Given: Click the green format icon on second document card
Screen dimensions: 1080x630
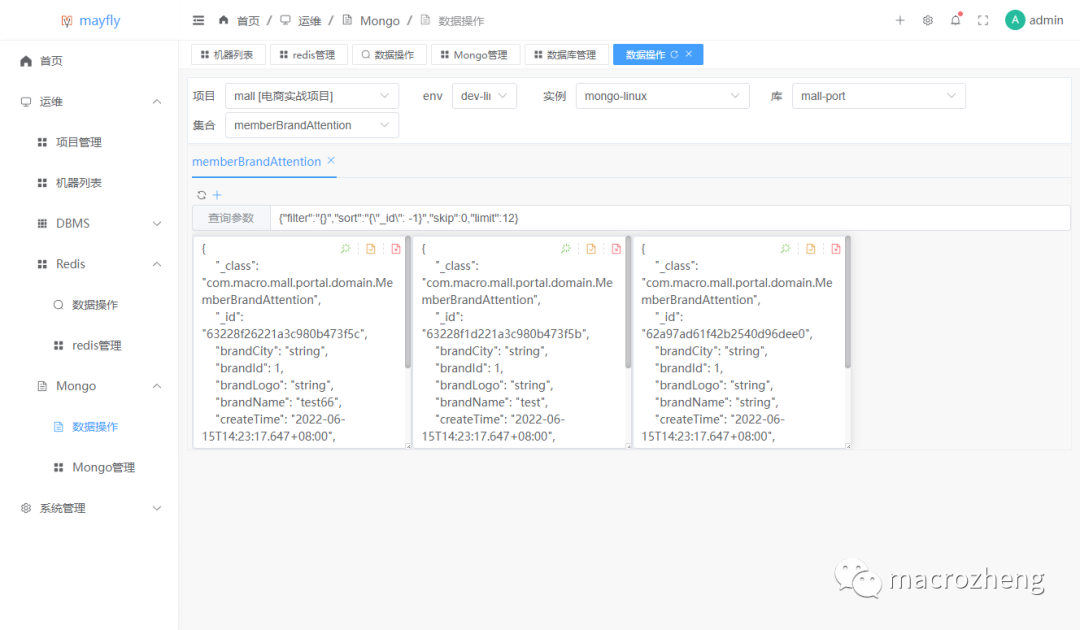Looking at the screenshot, I should (x=565, y=248).
